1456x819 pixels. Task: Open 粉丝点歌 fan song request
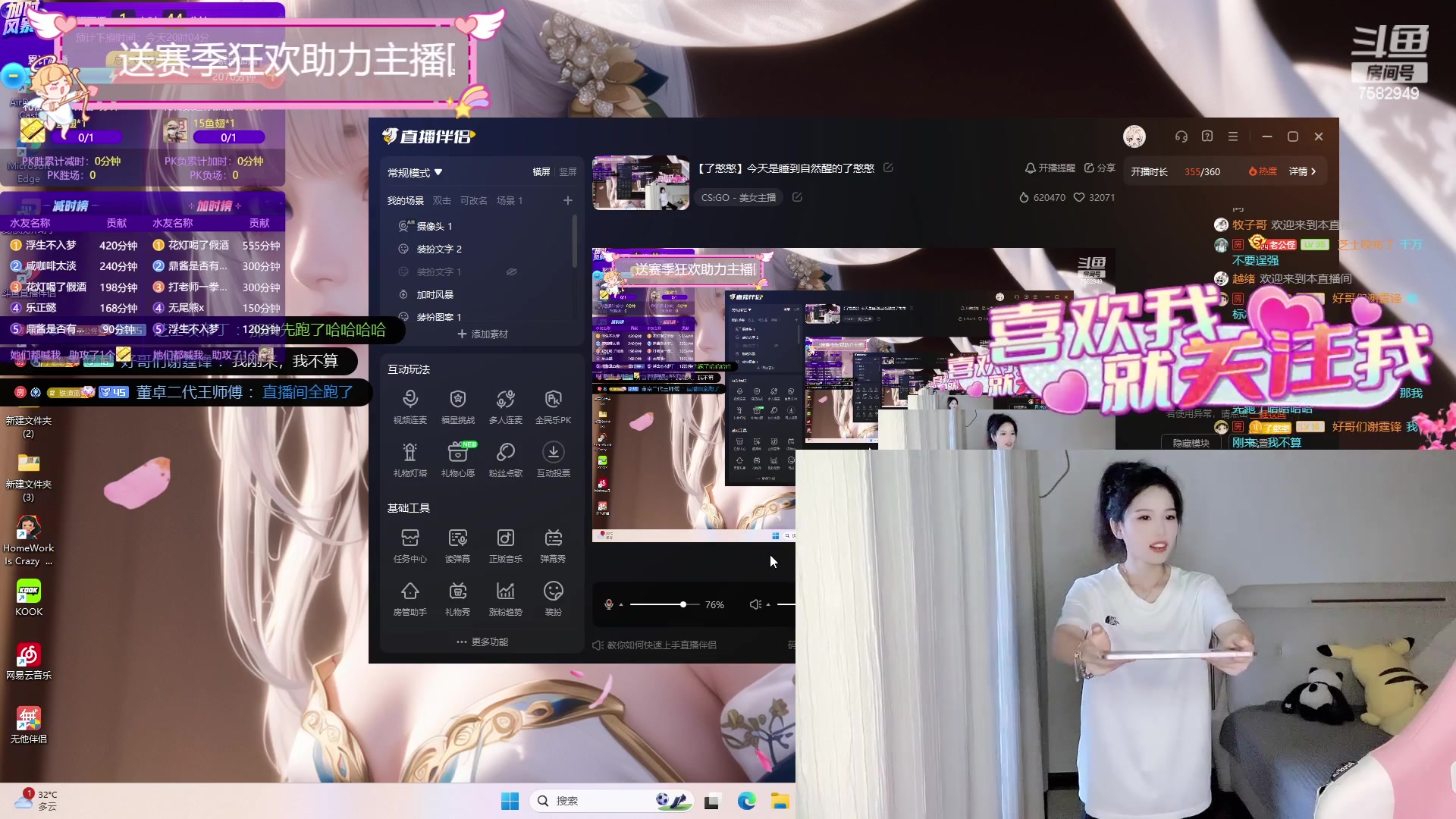click(x=505, y=460)
